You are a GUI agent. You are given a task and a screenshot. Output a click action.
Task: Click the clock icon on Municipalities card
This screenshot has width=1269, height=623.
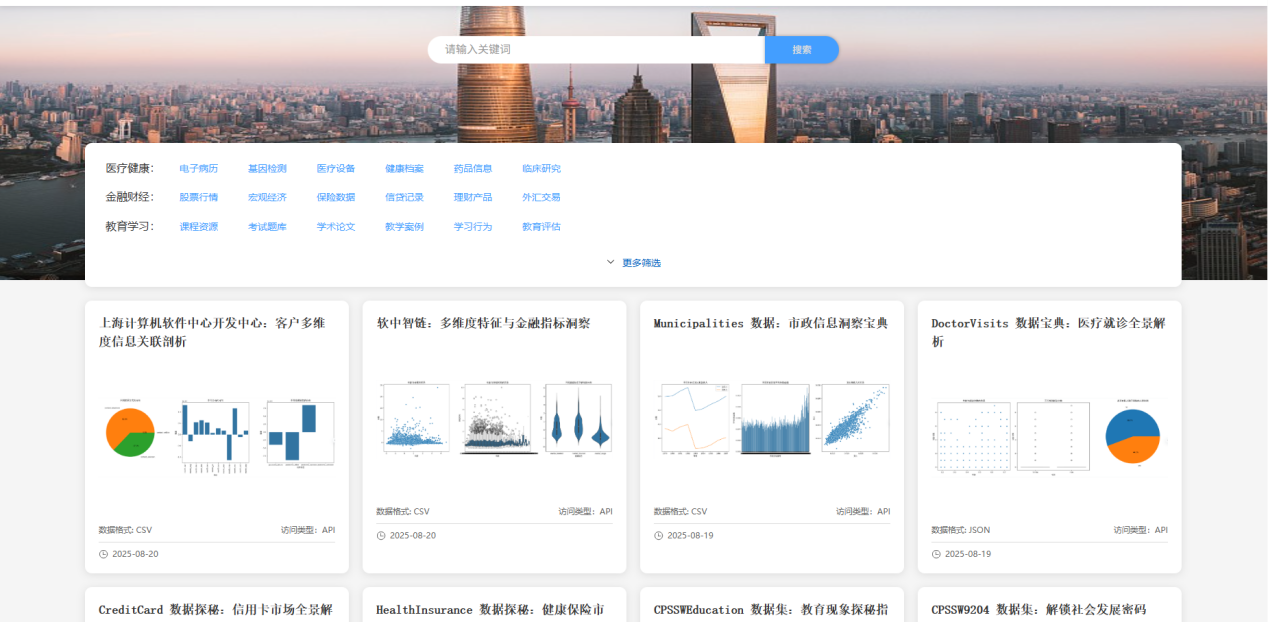coord(659,535)
